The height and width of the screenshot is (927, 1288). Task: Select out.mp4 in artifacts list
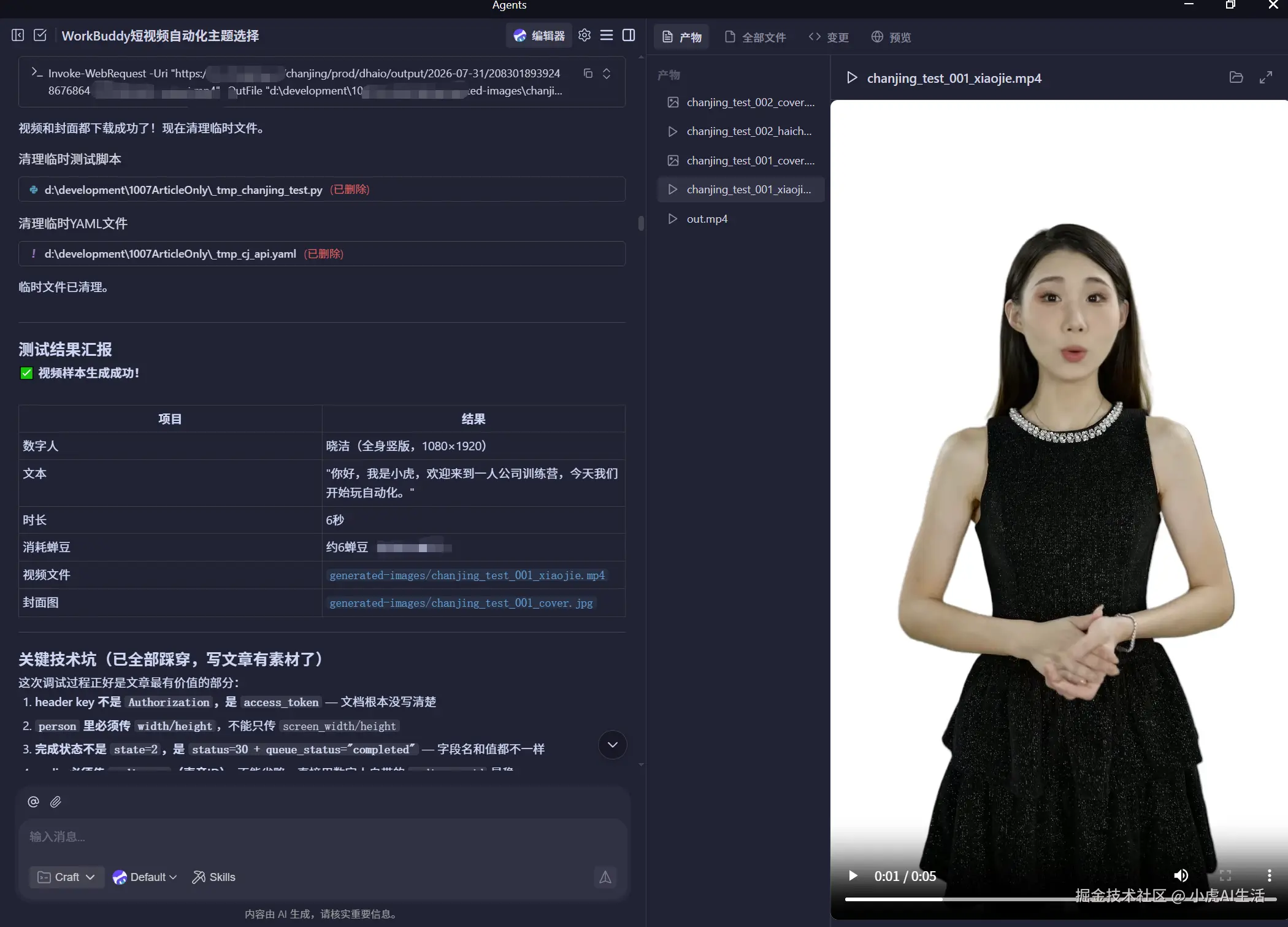pos(741,219)
